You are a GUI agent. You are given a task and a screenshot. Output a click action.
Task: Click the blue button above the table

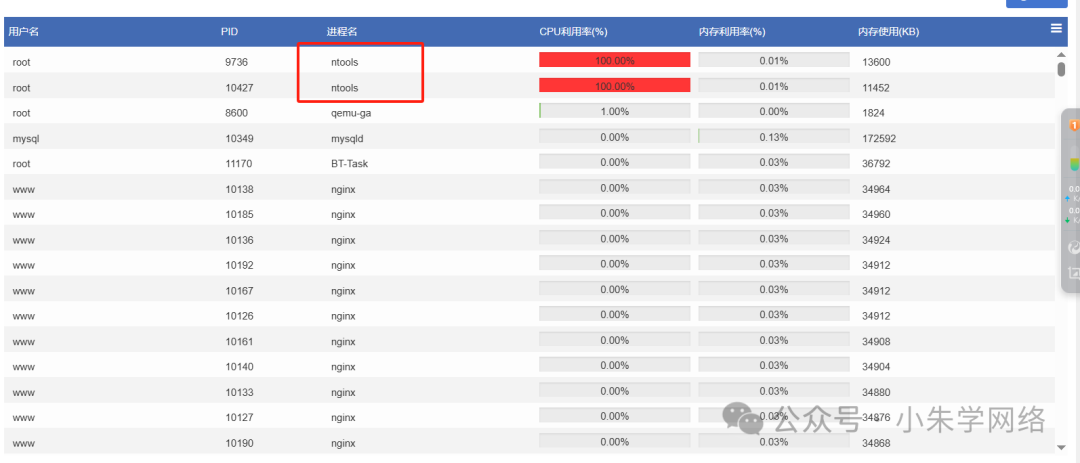point(1037,3)
